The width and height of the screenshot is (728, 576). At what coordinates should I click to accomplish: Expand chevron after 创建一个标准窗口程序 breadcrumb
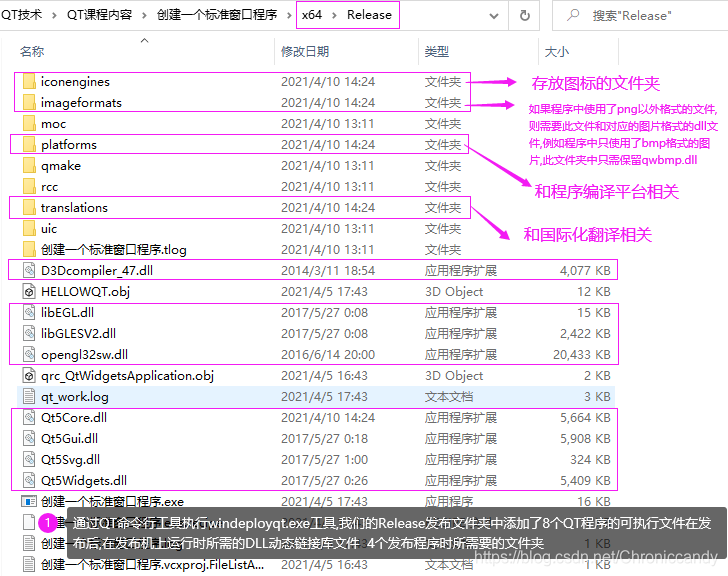pos(289,15)
